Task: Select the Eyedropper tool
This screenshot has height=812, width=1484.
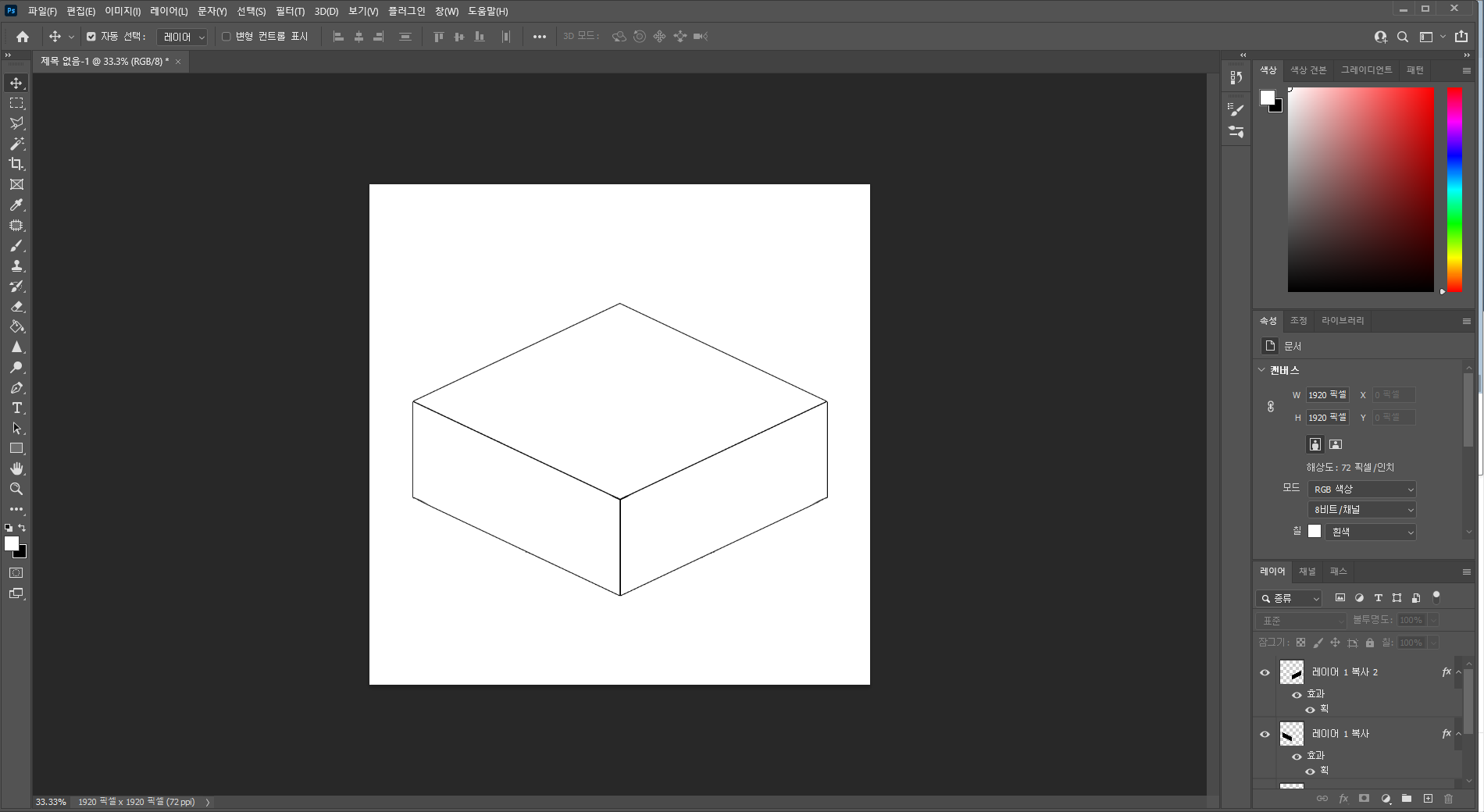Action: point(16,205)
